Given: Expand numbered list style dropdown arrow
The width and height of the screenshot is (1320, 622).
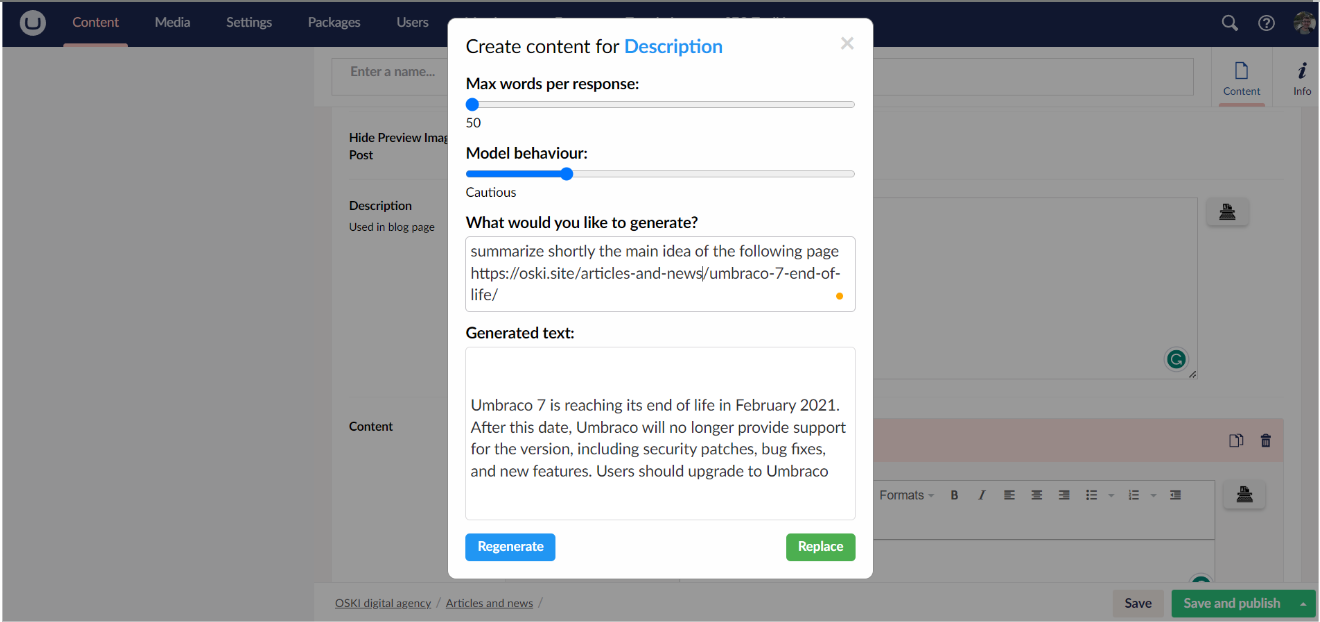Looking at the screenshot, I should [1153, 496].
